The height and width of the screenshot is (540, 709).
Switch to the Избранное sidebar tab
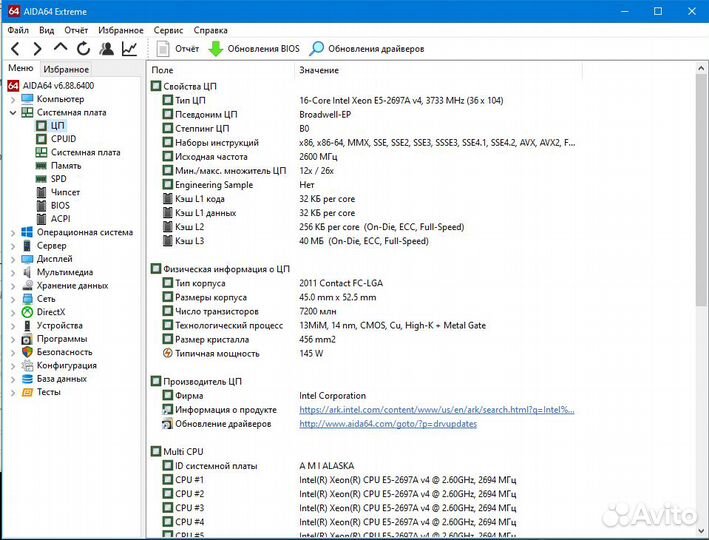pyautogui.click(x=66, y=69)
